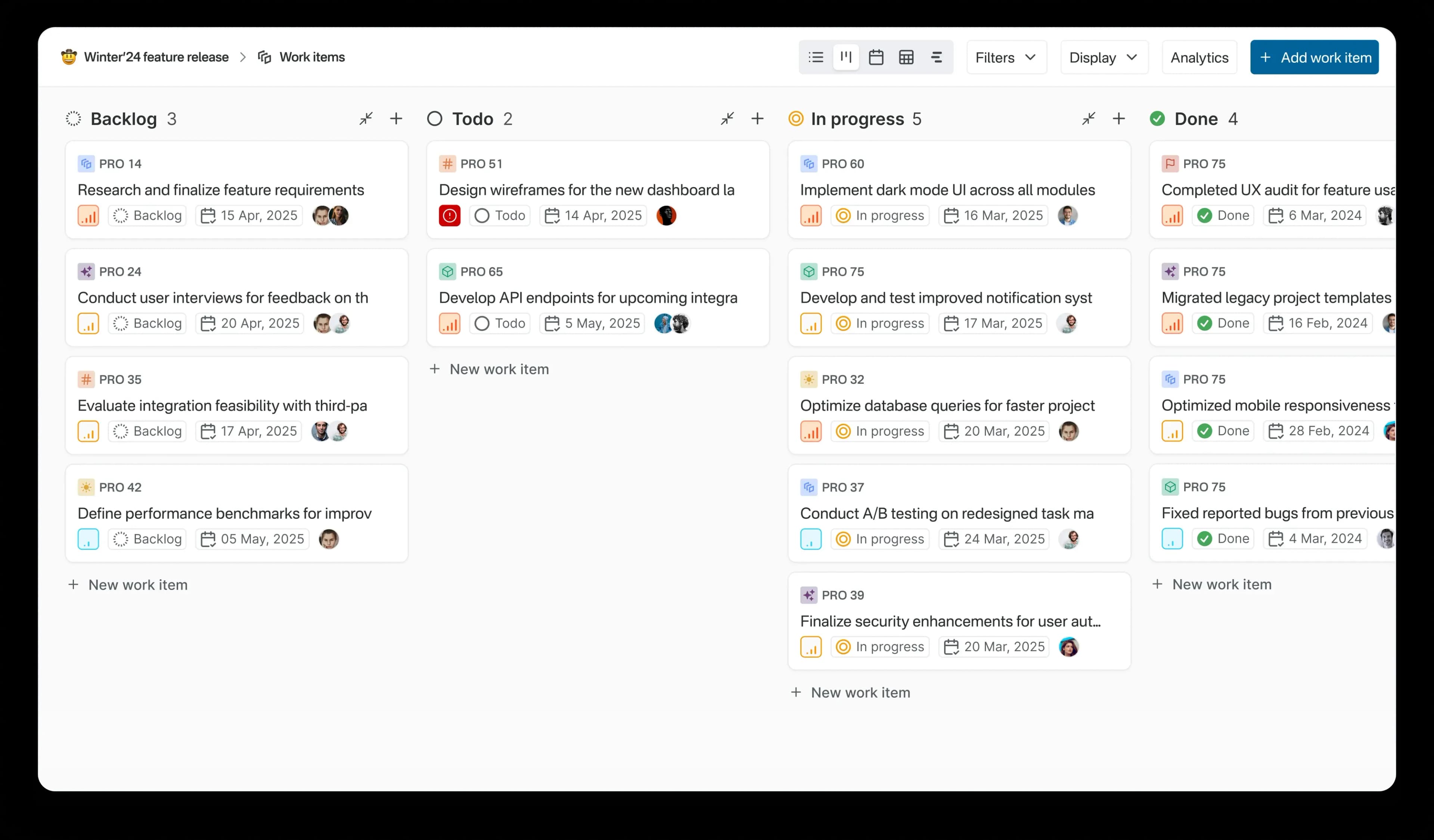
Task: Collapse the In progress column
Action: [1088, 119]
